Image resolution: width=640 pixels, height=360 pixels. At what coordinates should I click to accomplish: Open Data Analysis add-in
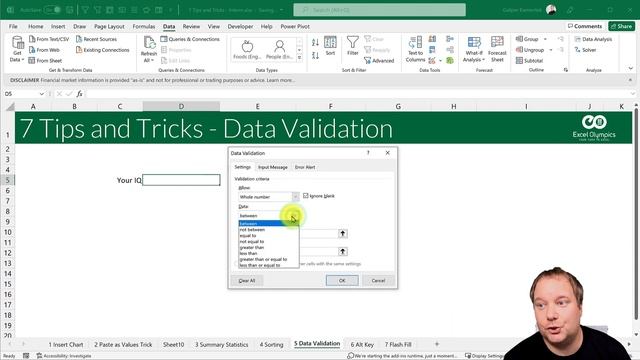coord(593,39)
